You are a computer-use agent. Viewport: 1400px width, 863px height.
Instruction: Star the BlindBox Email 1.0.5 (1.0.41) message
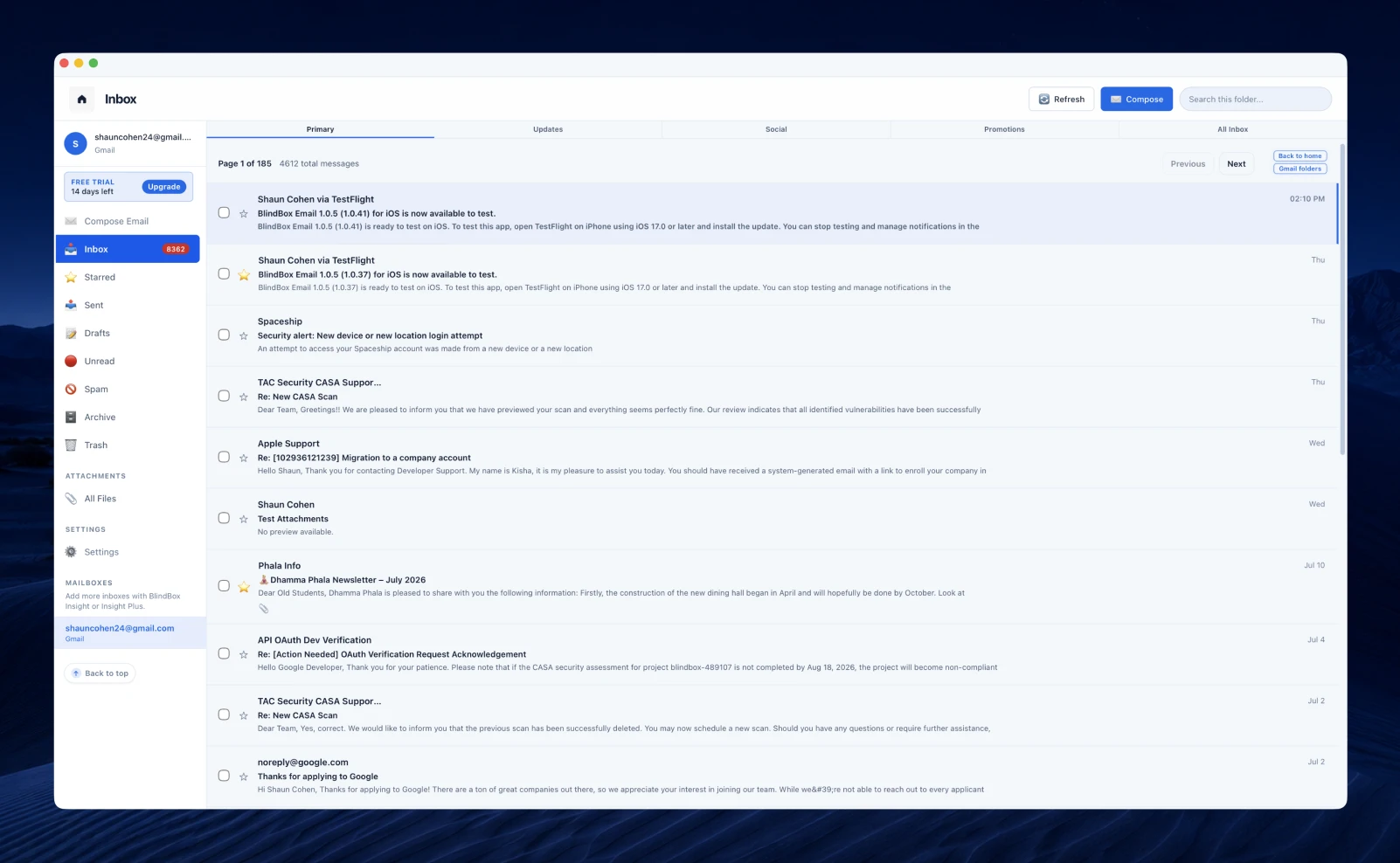tap(244, 214)
